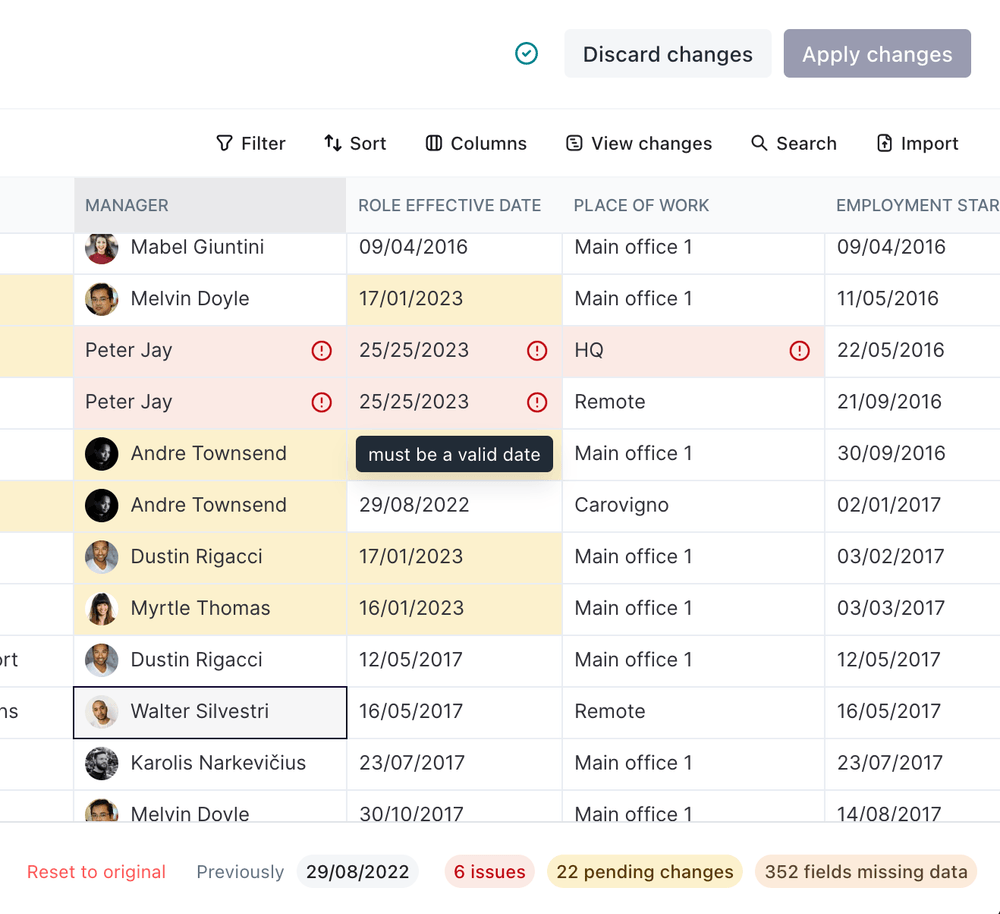
Task: Open the 6 issues badge
Action: coord(489,871)
